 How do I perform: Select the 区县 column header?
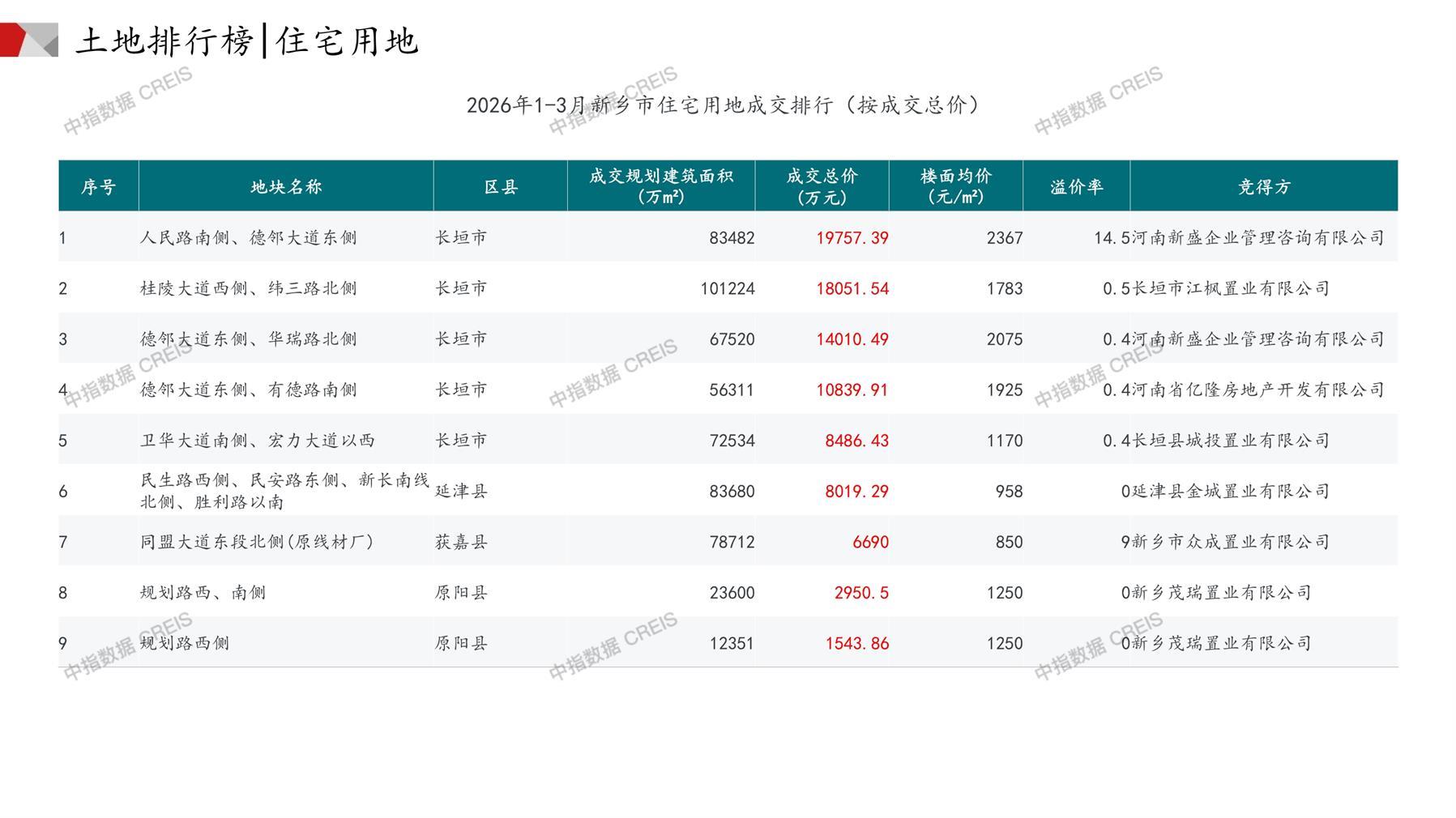click(501, 187)
